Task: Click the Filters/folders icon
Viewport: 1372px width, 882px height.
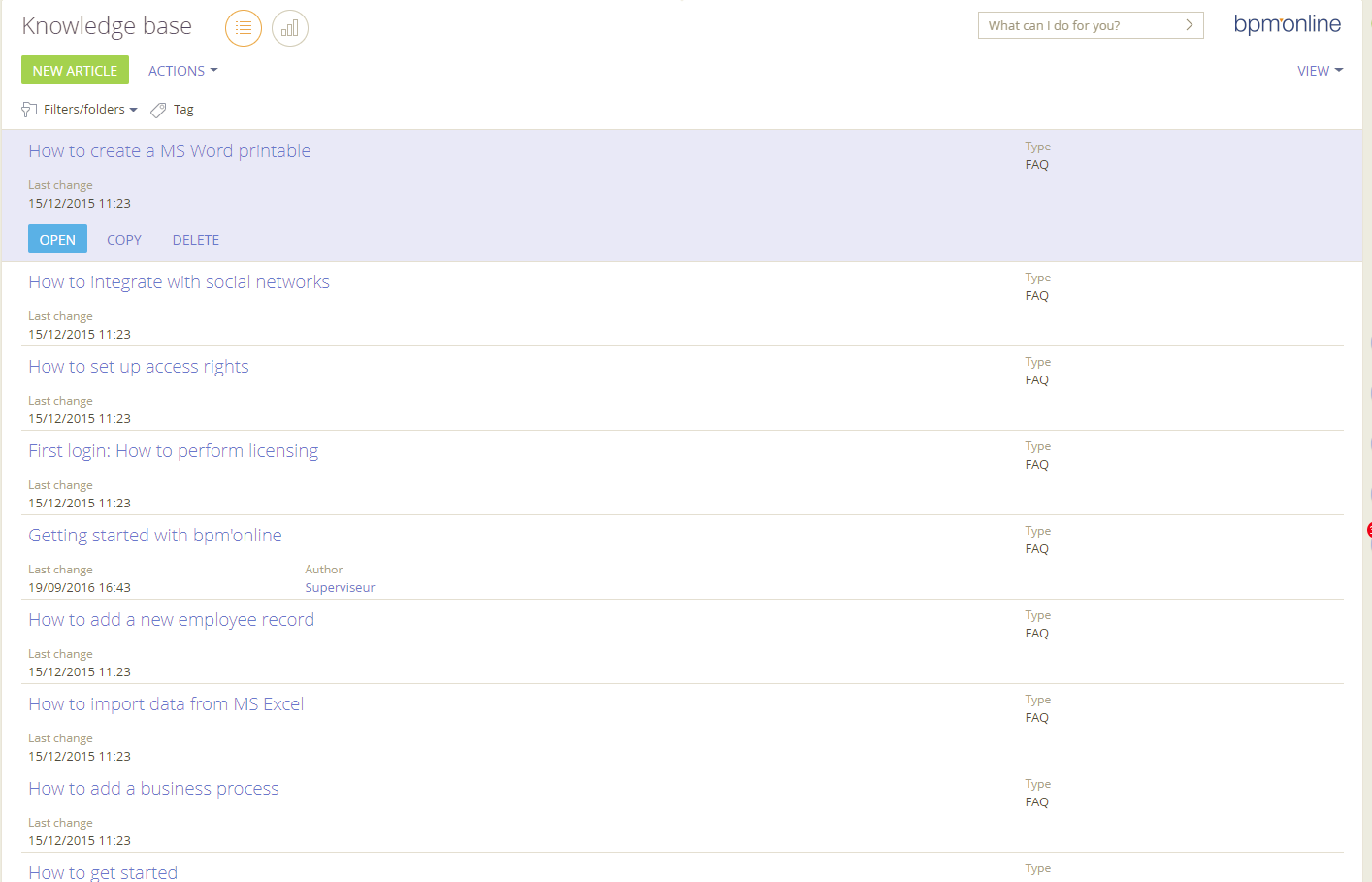Action: (x=29, y=110)
